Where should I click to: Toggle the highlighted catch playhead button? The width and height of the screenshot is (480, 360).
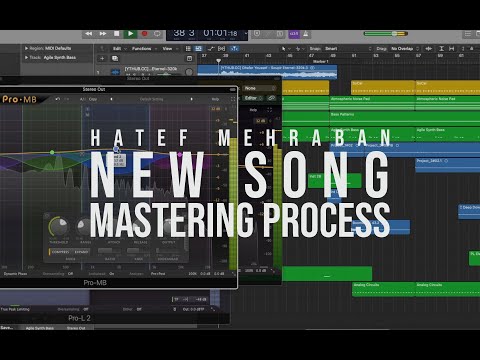(x=235, y=49)
